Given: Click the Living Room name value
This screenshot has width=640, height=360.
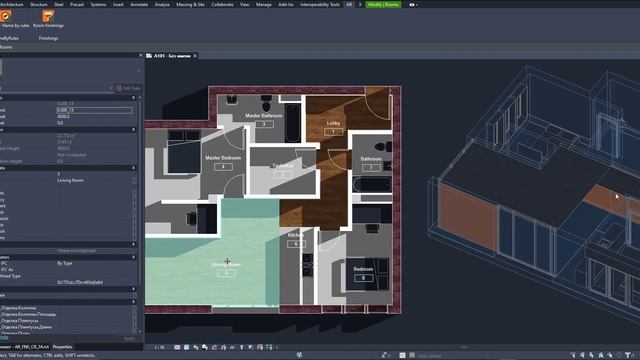Looking at the screenshot, I should click(x=70, y=180).
